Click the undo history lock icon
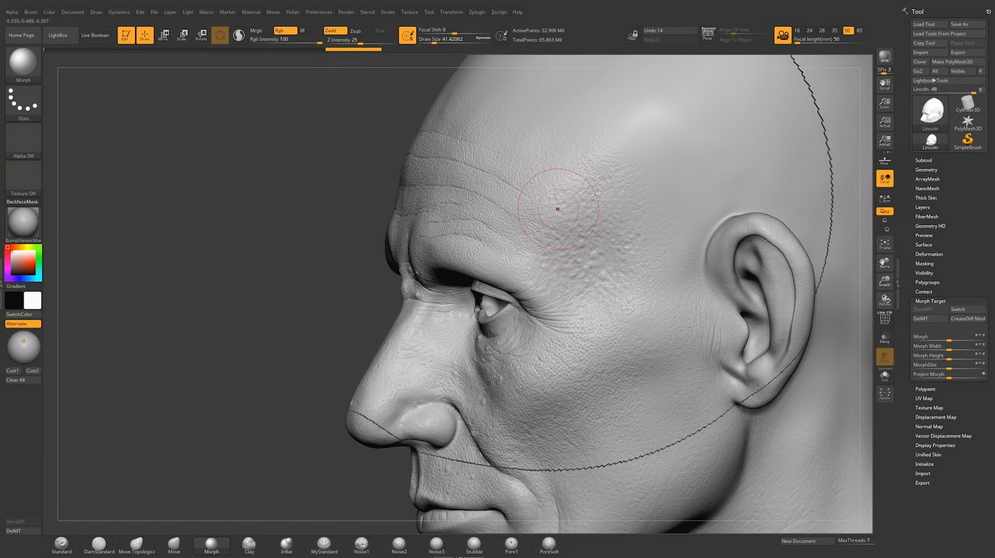Viewport: 995px width, 558px height. [x=633, y=35]
